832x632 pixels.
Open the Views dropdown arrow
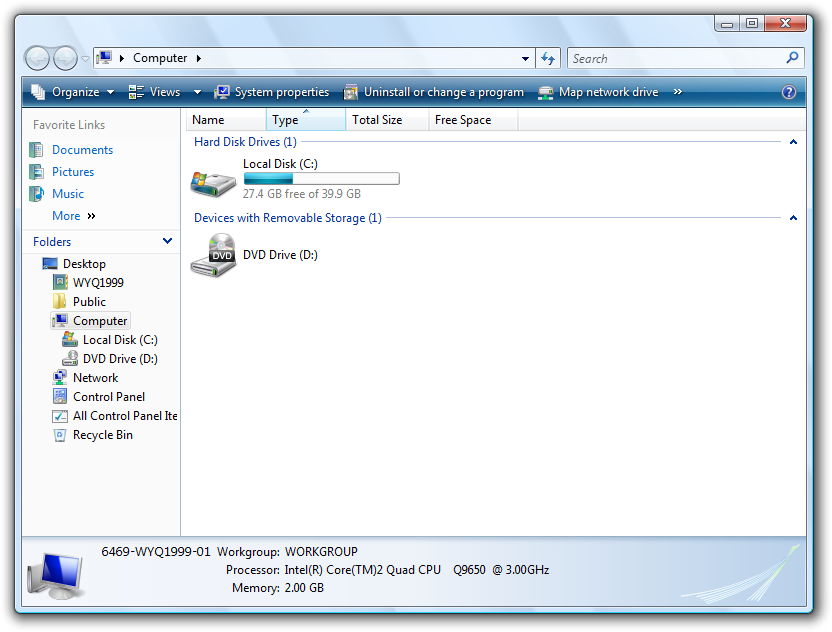(x=197, y=92)
